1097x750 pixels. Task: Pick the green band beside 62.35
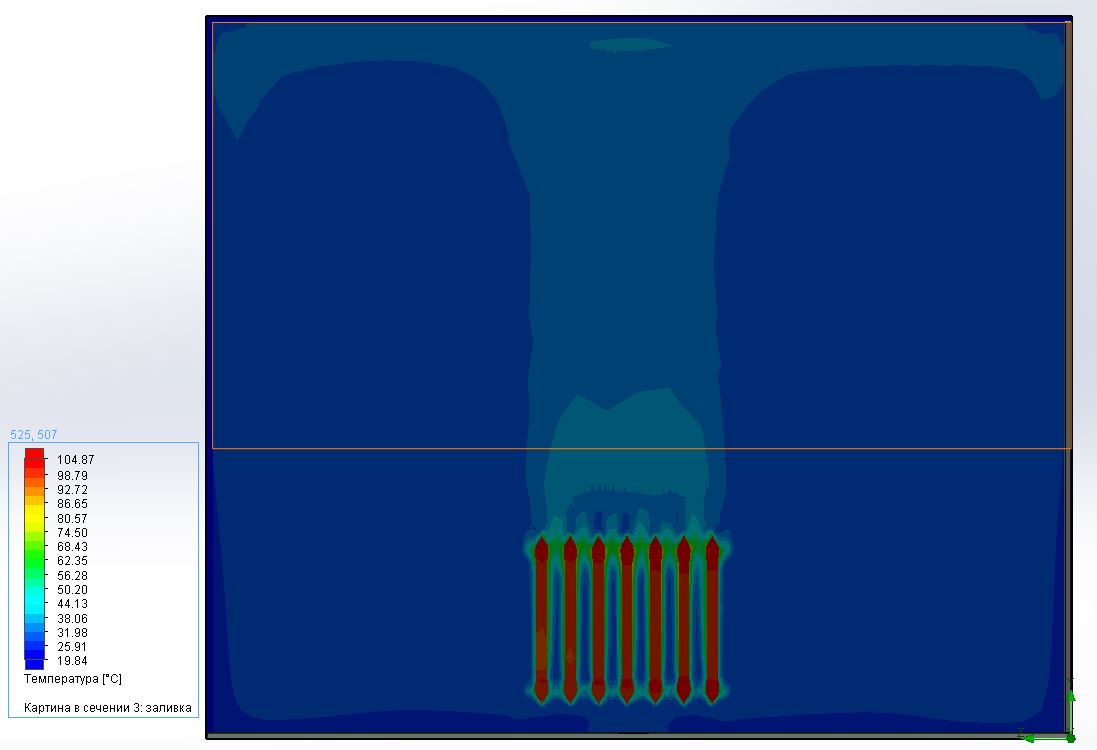pyautogui.click(x=34, y=561)
